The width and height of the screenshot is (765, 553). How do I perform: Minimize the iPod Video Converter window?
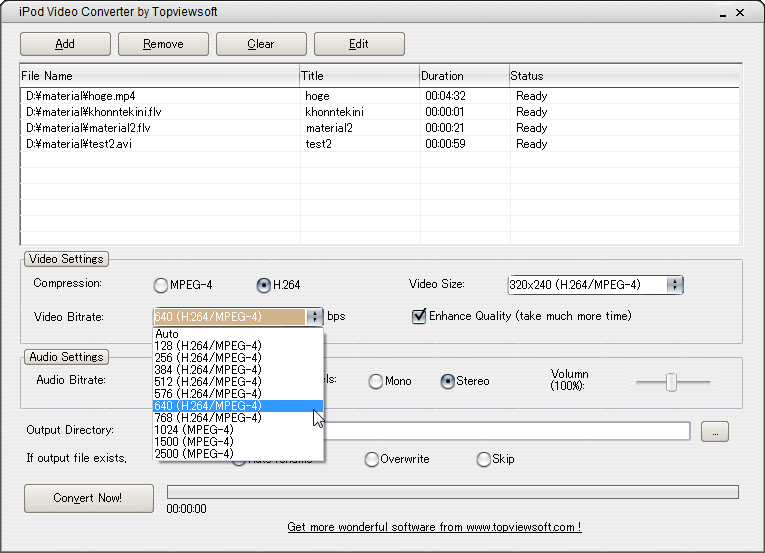click(723, 13)
